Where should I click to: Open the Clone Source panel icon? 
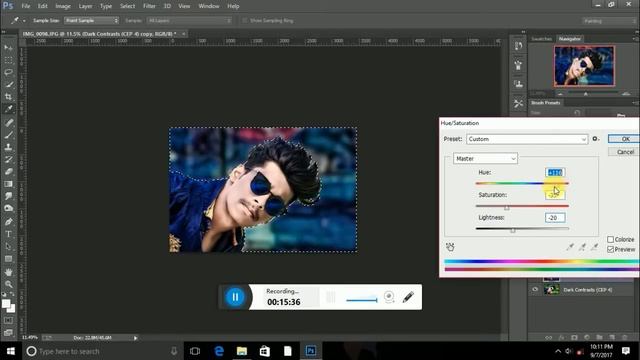518,84
